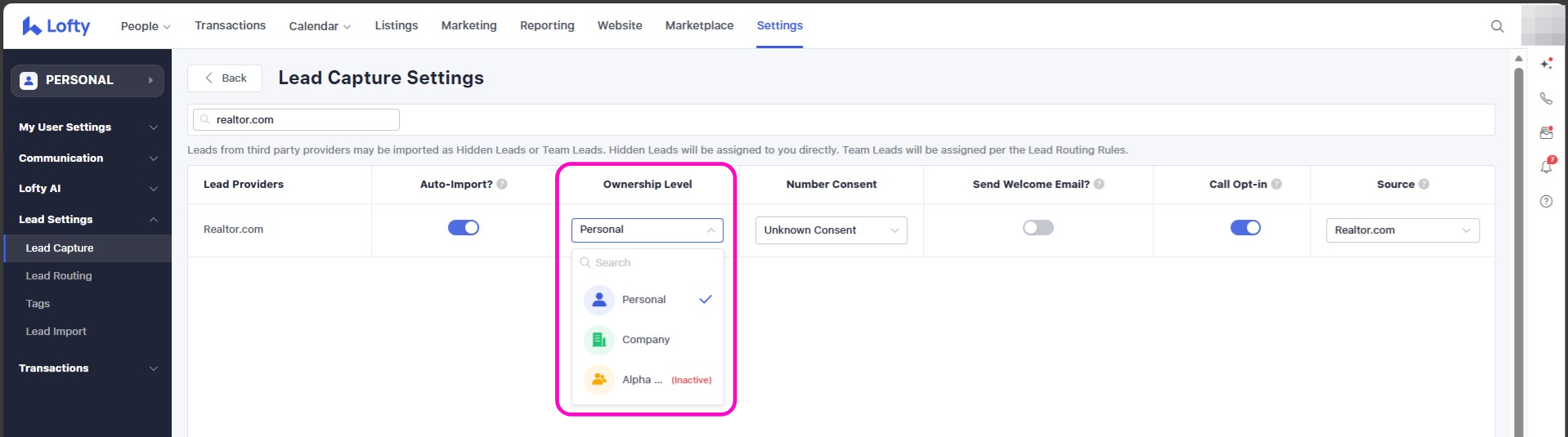Click the Back button

225,78
